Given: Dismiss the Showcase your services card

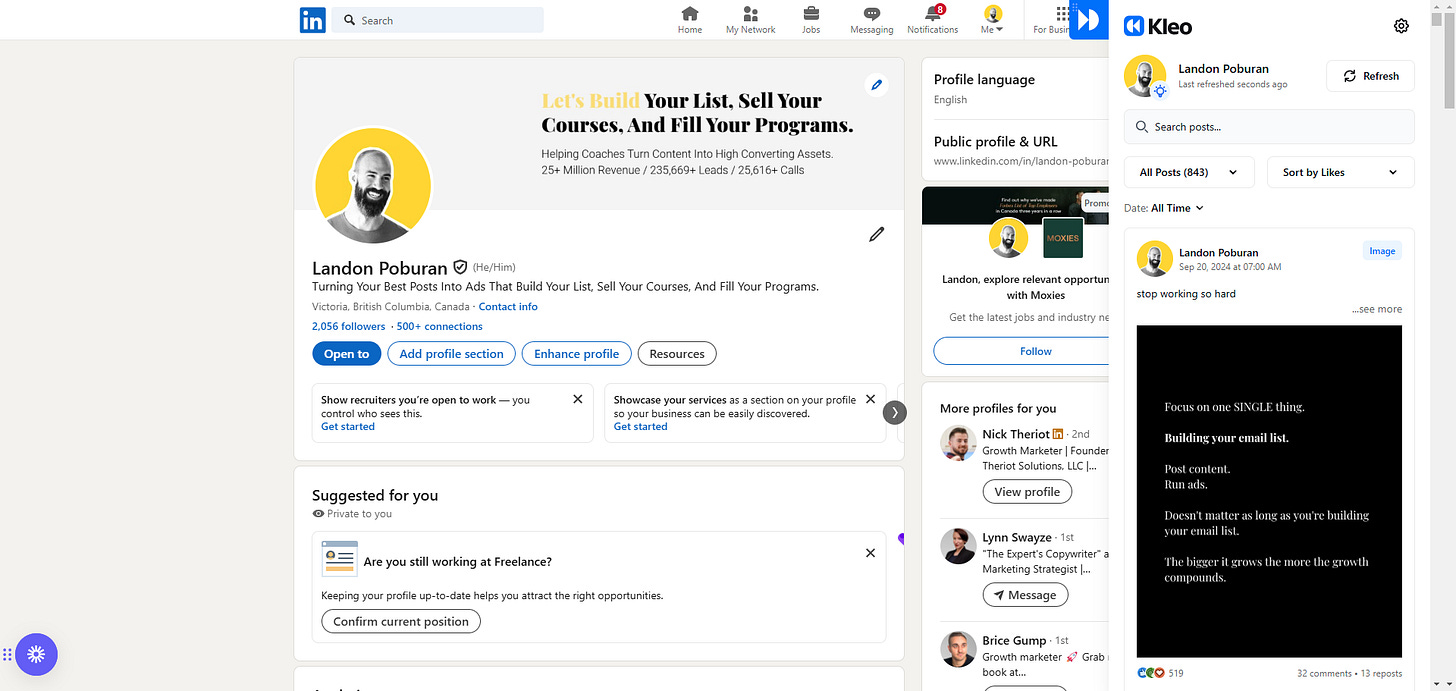Looking at the screenshot, I should tap(870, 399).
